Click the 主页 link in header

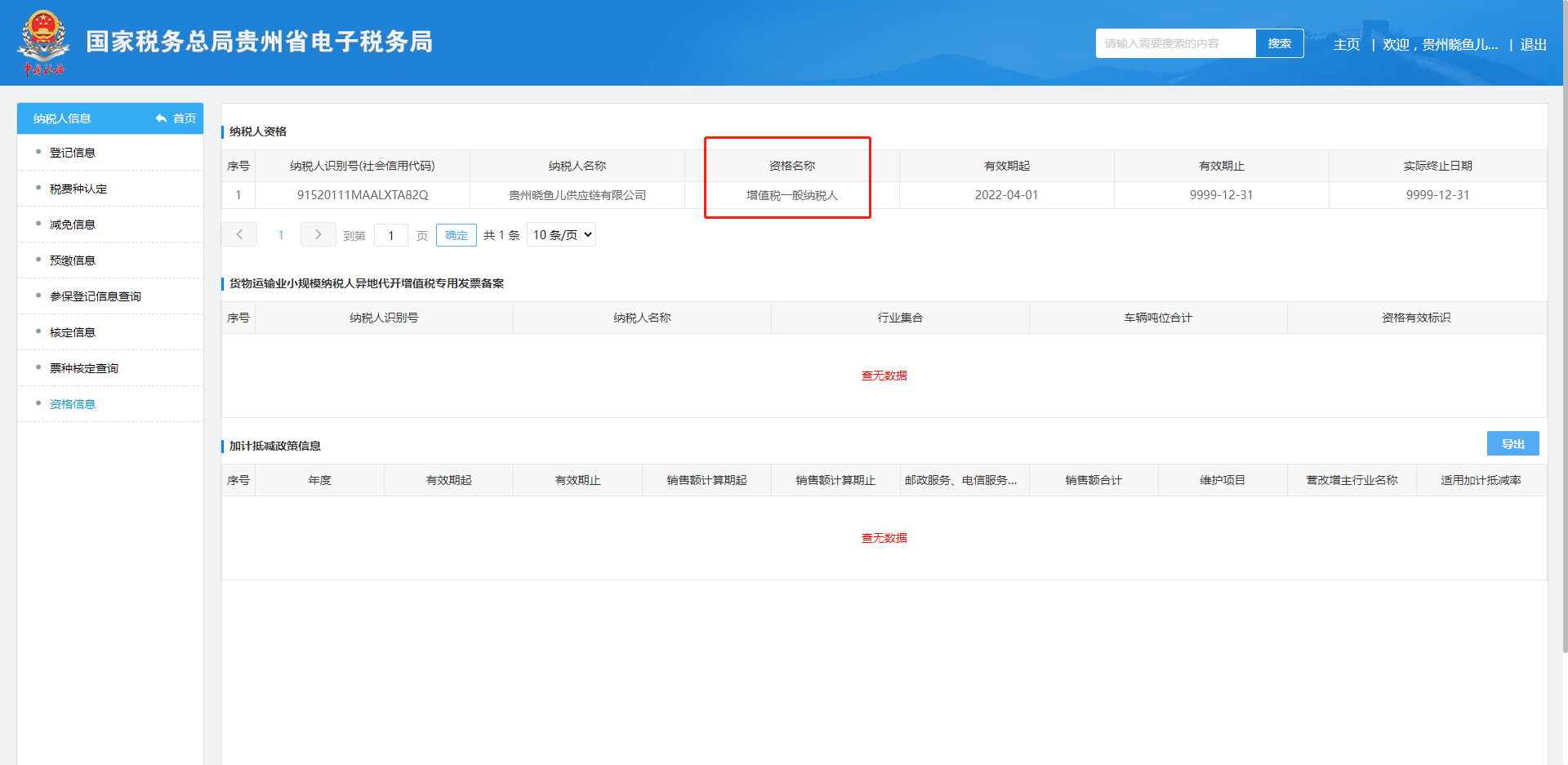[x=1347, y=44]
